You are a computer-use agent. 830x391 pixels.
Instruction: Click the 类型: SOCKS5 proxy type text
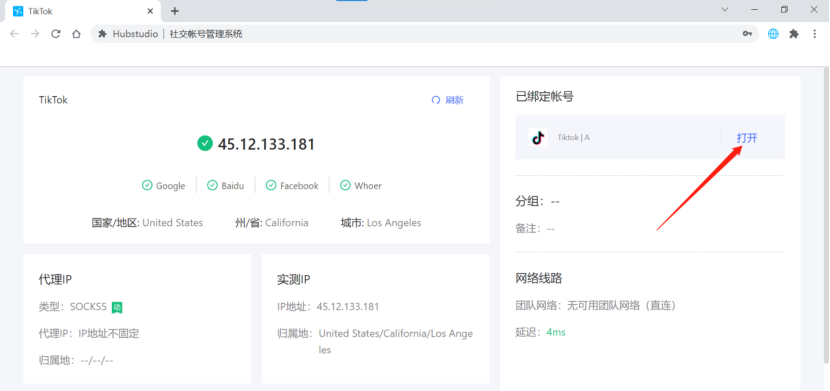73,306
